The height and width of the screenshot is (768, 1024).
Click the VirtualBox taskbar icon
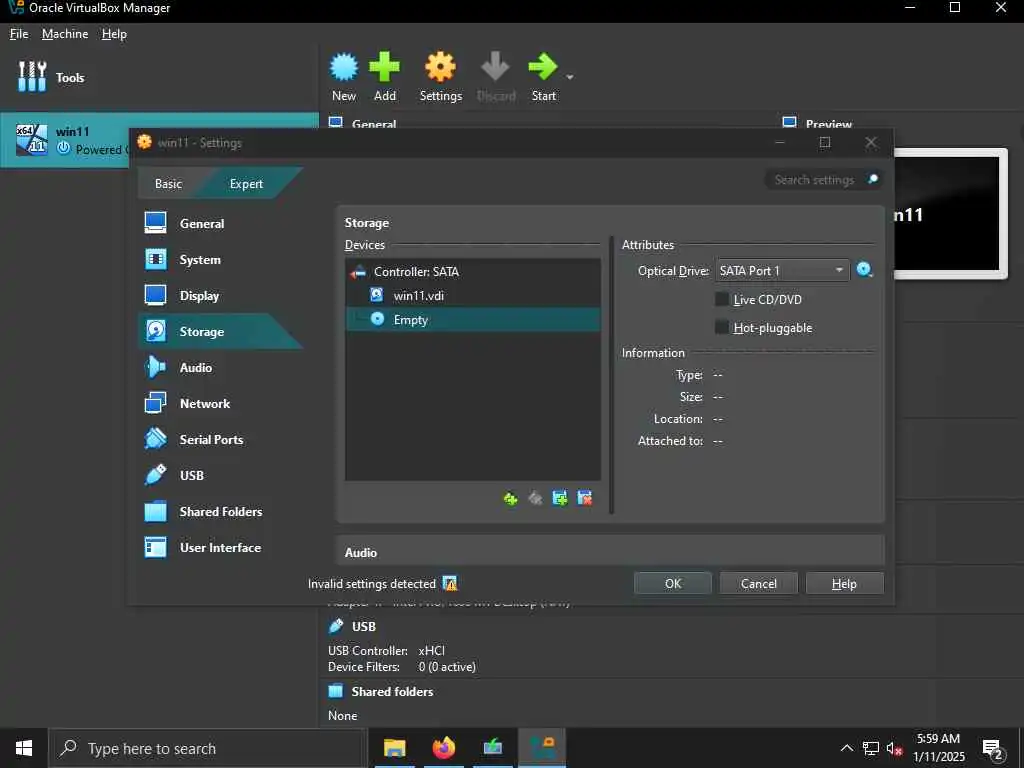[542, 748]
